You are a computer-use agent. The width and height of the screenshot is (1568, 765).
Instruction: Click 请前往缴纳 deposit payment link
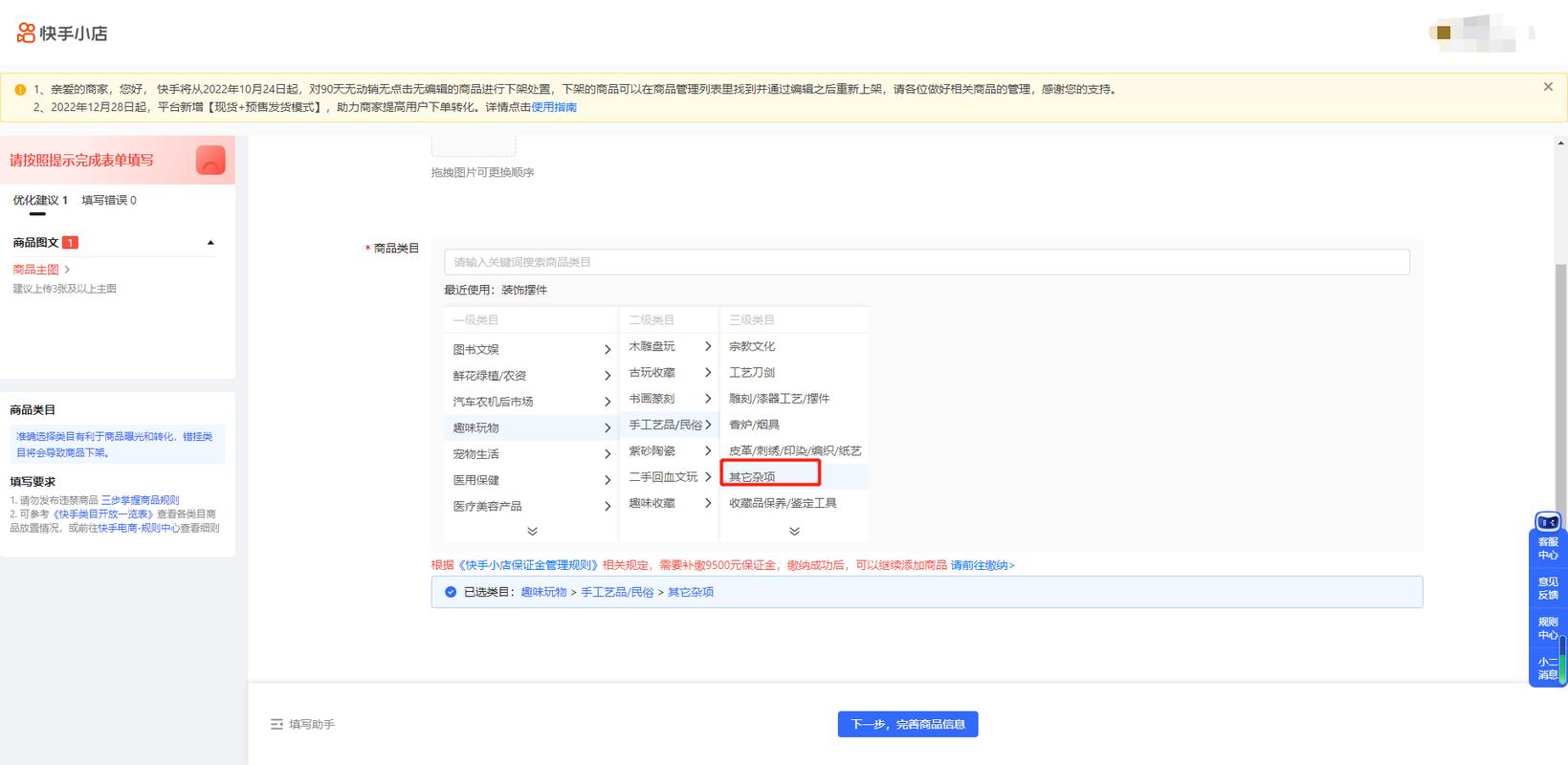click(x=983, y=565)
